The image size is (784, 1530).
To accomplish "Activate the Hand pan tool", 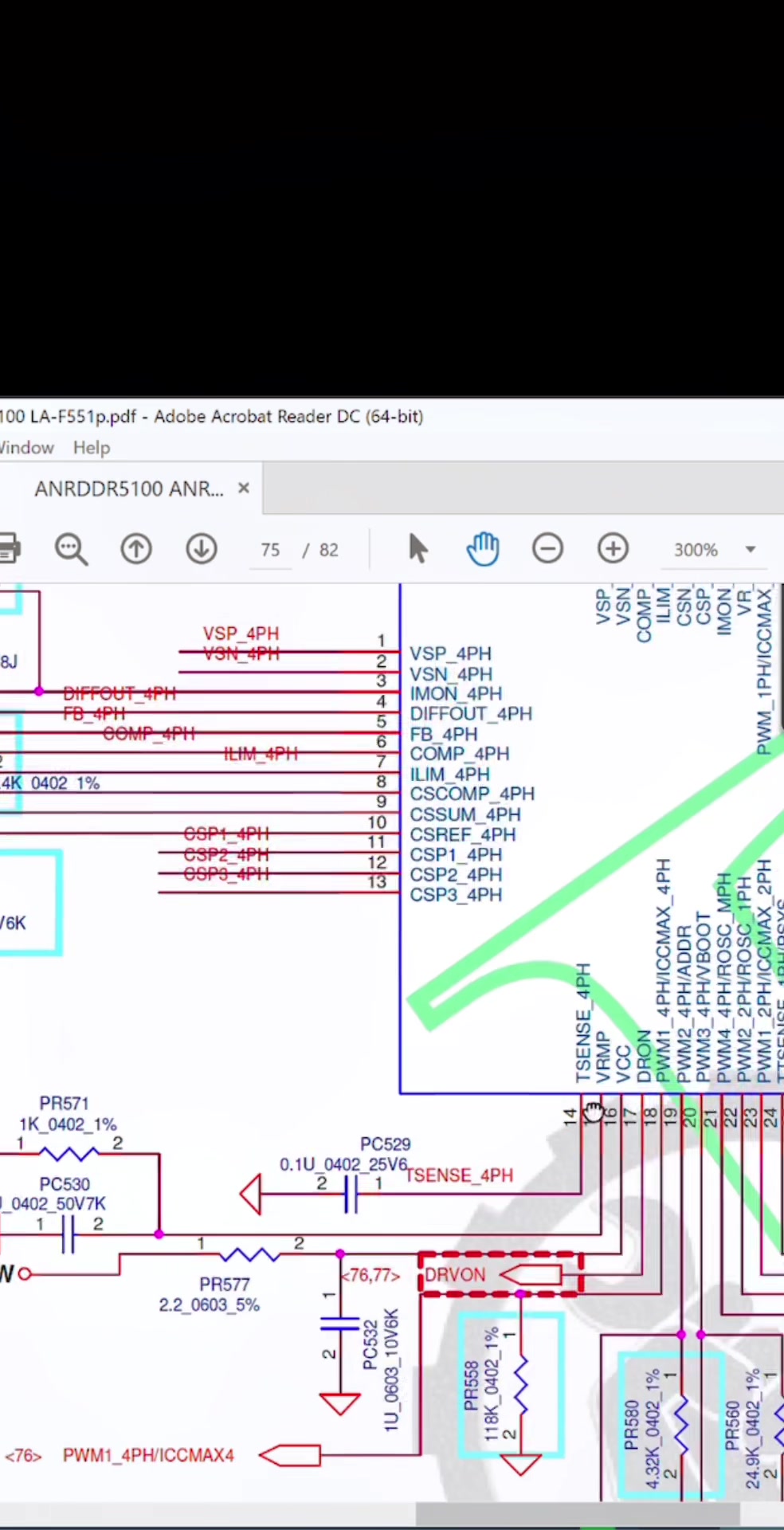I will pyautogui.click(x=483, y=549).
